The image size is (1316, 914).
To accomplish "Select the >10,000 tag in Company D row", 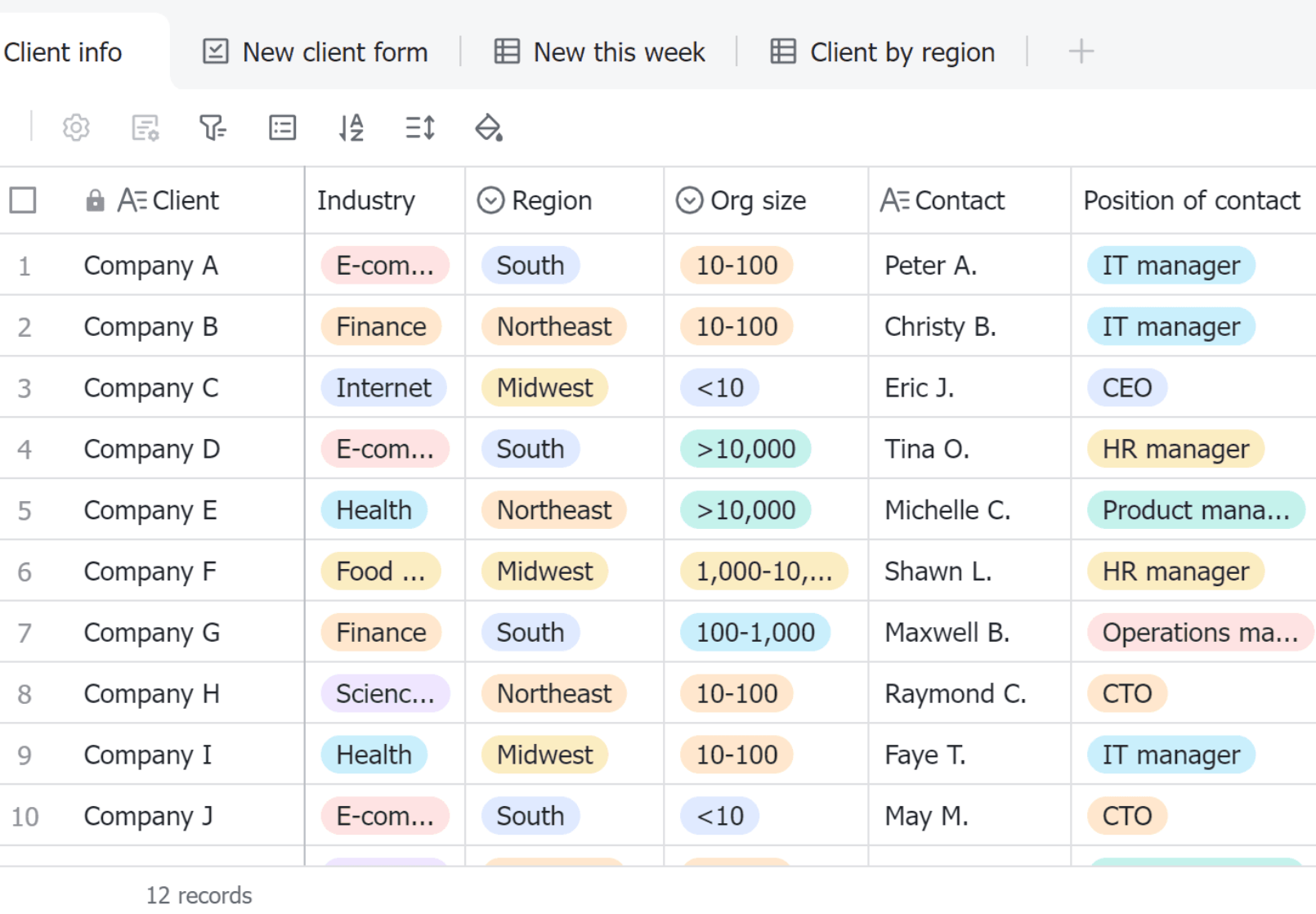I will [x=745, y=449].
